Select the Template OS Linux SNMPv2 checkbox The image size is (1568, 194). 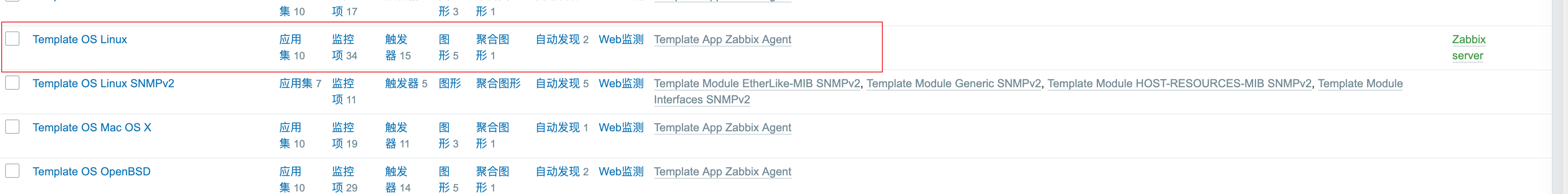[x=12, y=83]
